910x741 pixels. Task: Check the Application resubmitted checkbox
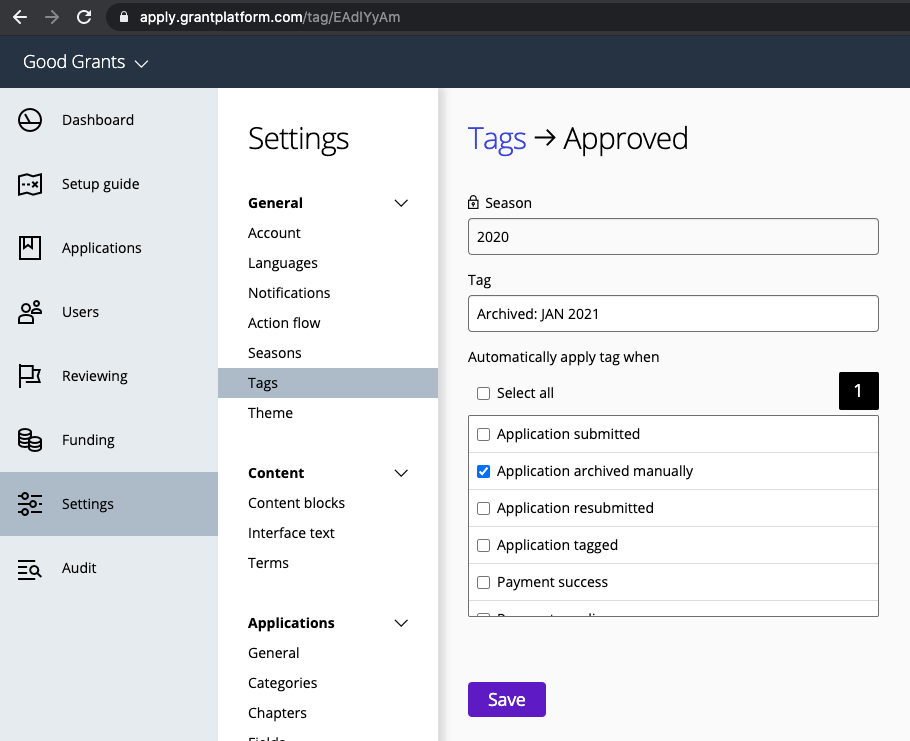click(x=483, y=508)
